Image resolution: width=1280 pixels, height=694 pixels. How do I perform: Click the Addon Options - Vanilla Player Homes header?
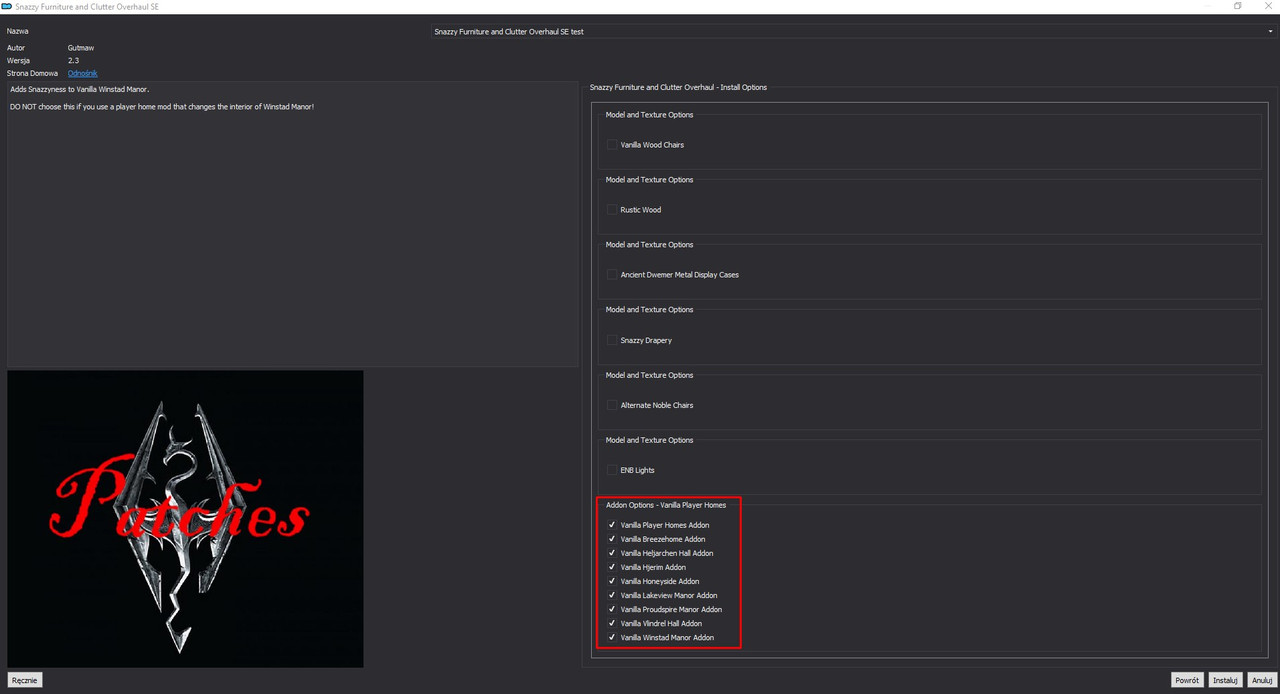666,505
